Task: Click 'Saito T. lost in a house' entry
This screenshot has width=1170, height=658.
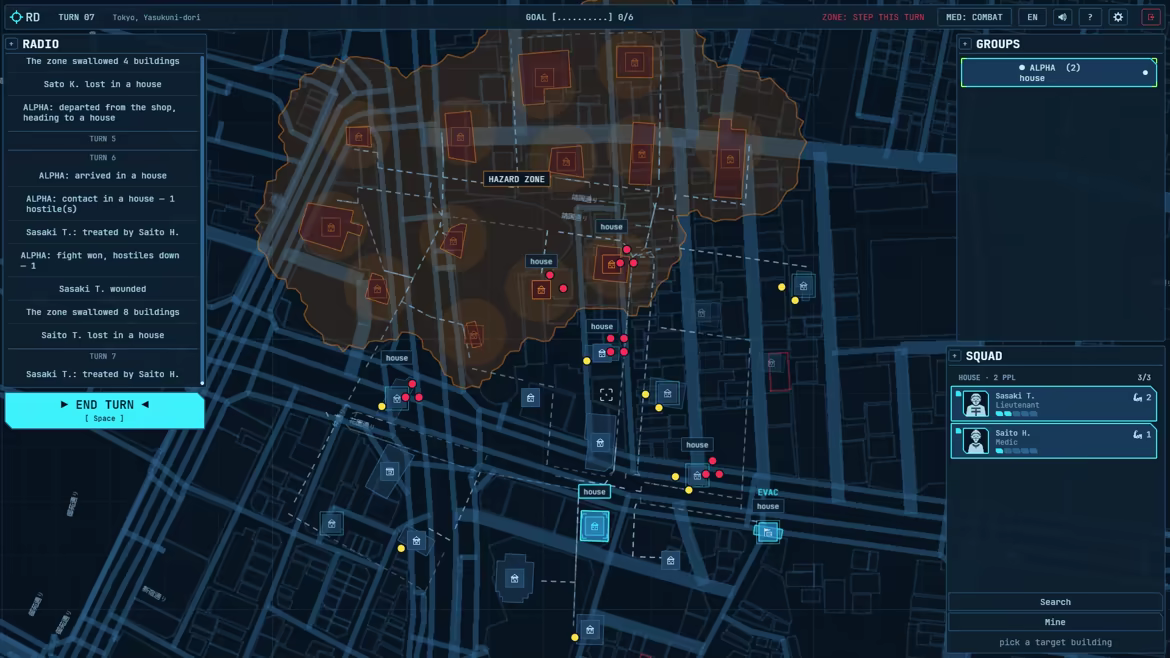Action: coord(102,336)
